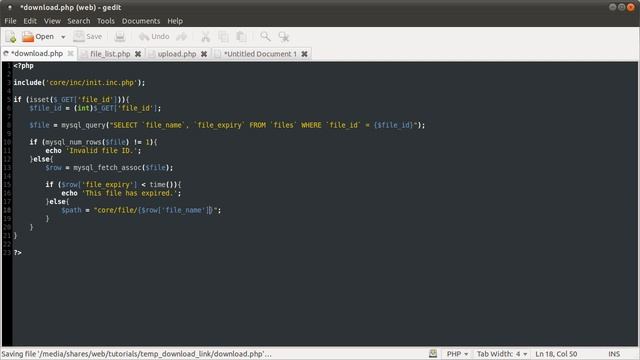Click the include('core/inc/init.inc.php') line
The width and height of the screenshot is (640, 360).
pyautogui.click(x=79, y=82)
